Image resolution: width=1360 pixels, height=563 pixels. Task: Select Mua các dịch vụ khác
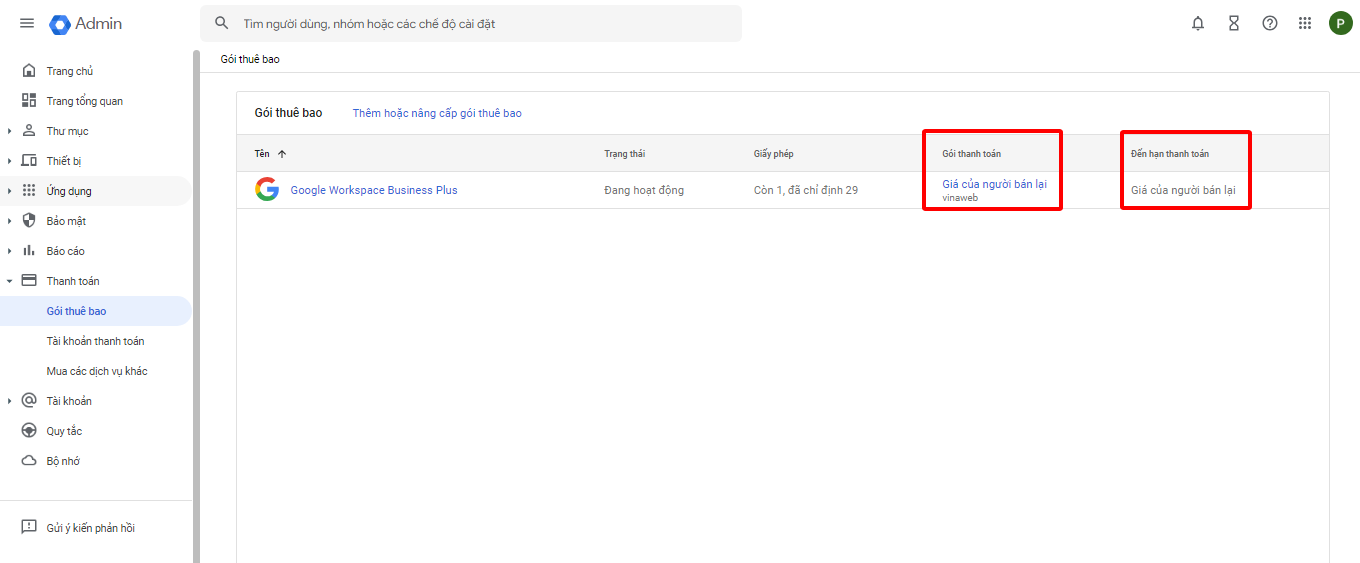click(97, 371)
